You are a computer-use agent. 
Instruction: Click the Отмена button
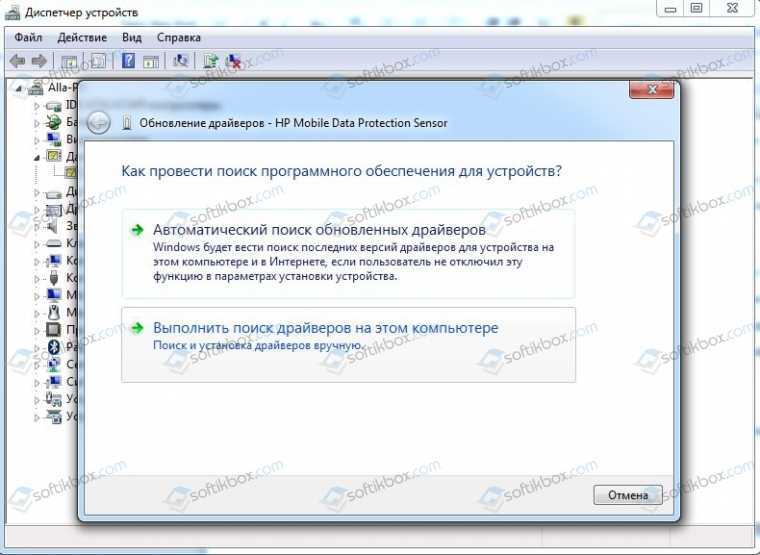point(628,495)
